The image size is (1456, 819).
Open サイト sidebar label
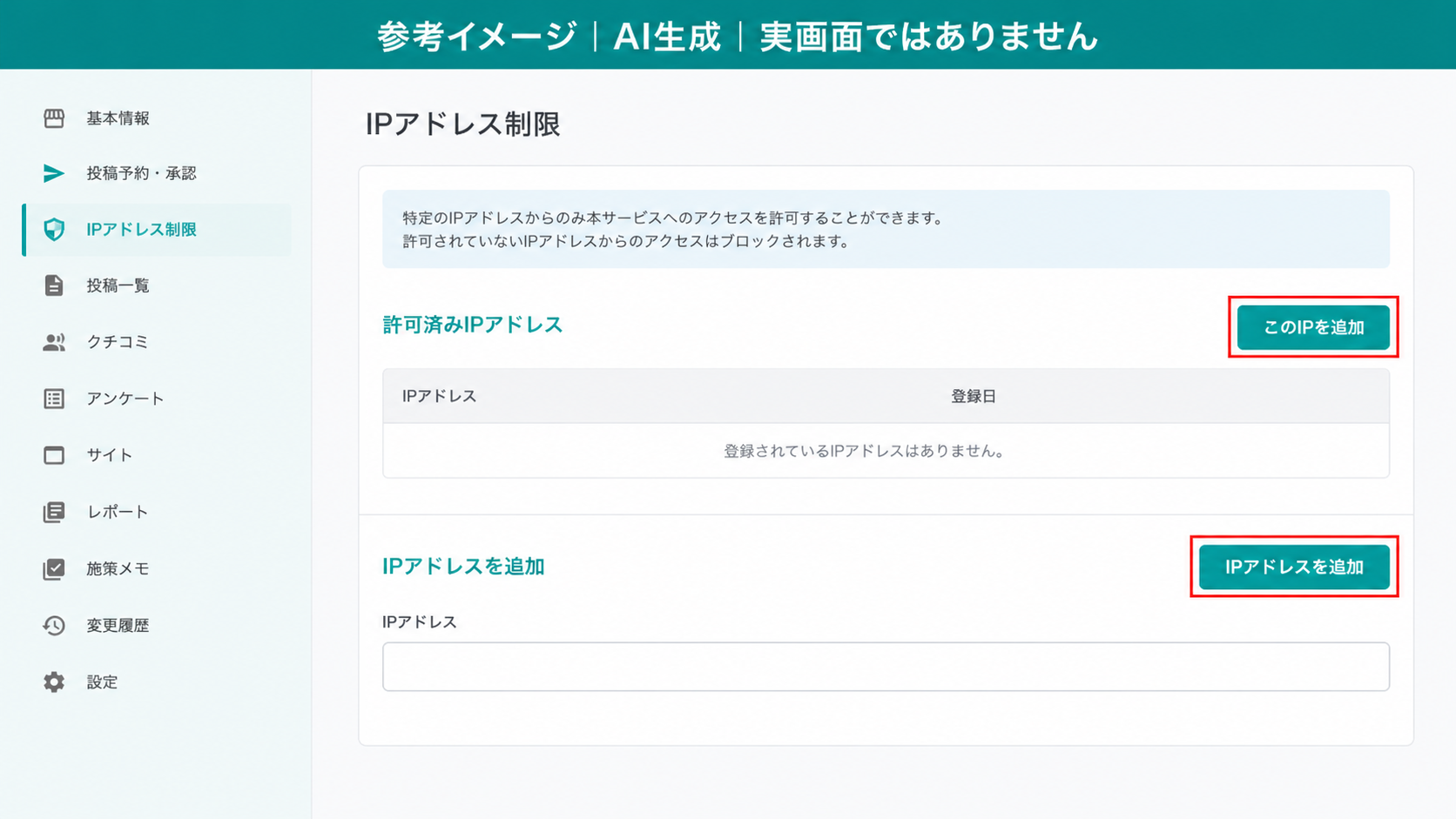pyautogui.click(x=110, y=455)
